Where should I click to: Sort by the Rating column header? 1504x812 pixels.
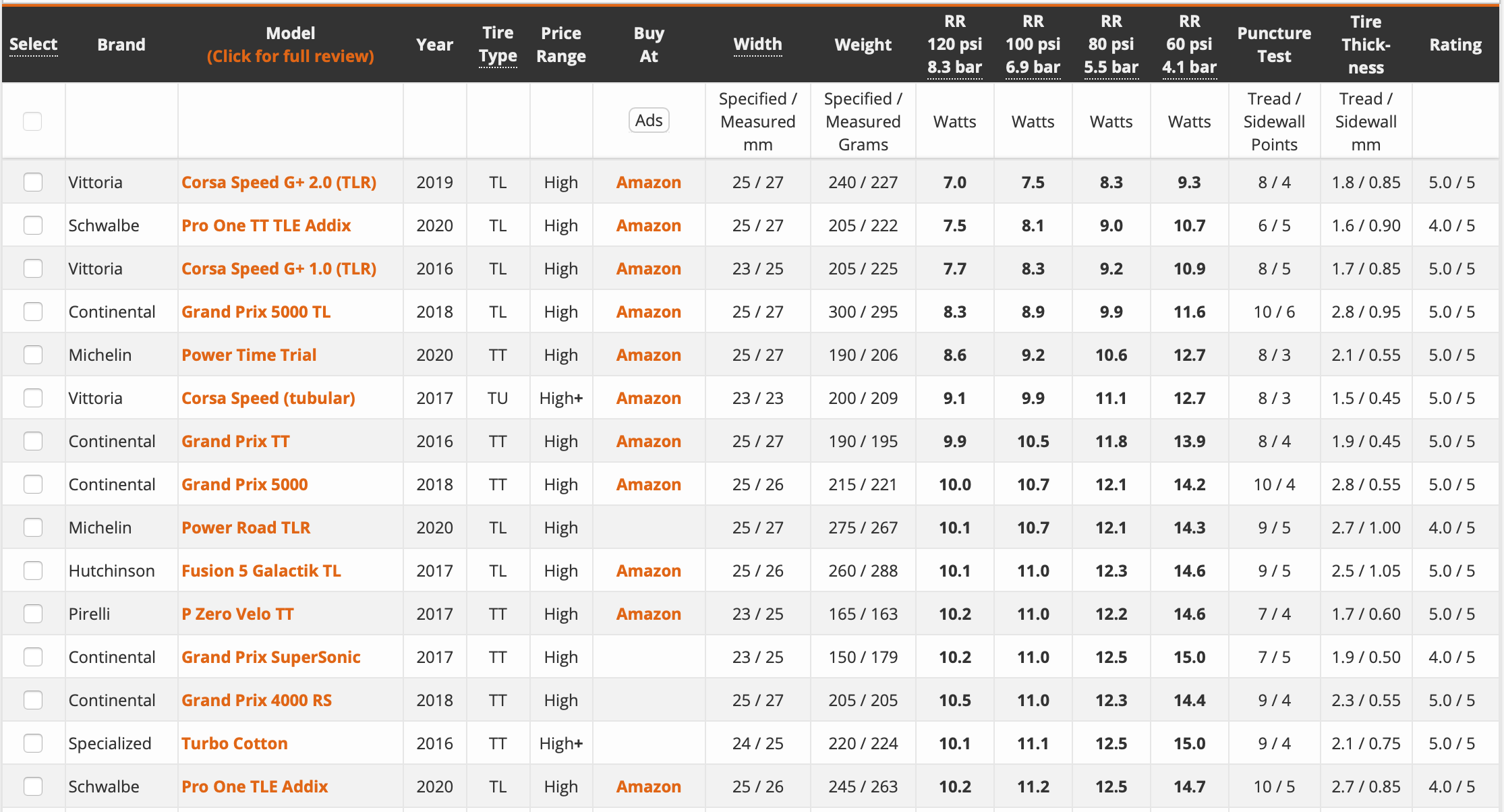click(1455, 45)
